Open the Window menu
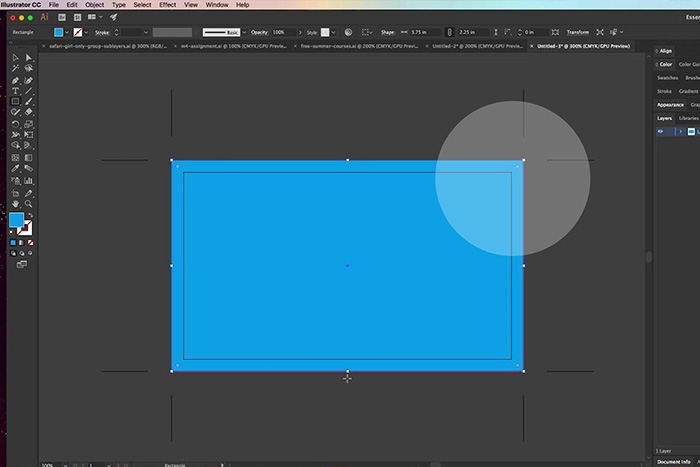The image size is (700, 467). (x=217, y=4)
